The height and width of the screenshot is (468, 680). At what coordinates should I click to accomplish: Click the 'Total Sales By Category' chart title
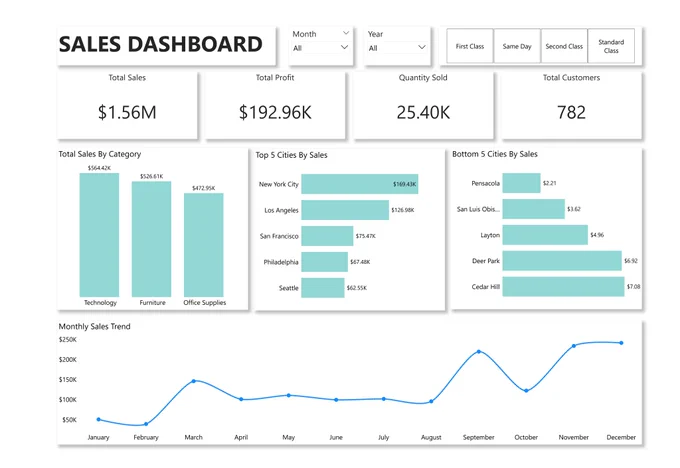[x=100, y=154]
